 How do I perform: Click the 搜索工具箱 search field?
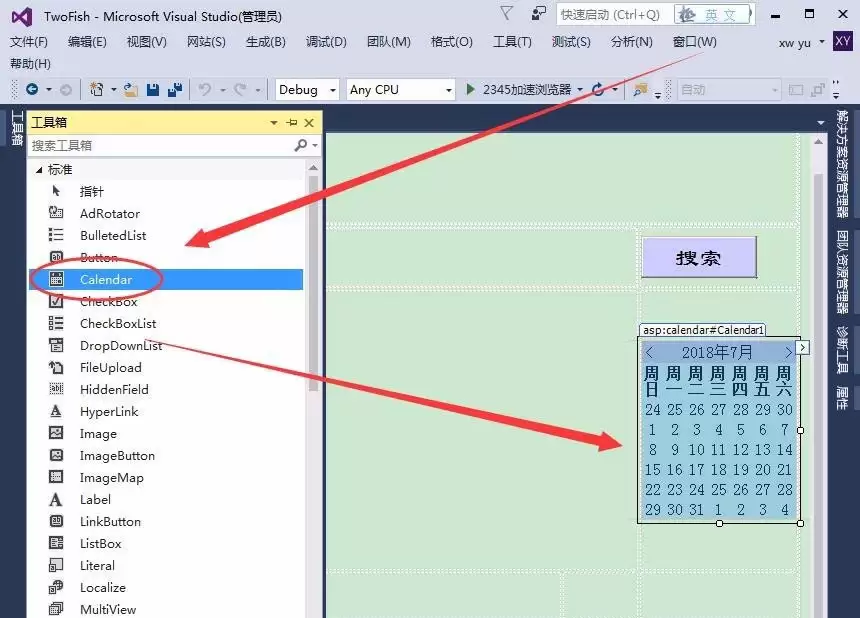pyautogui.click(x=150, y=145)
